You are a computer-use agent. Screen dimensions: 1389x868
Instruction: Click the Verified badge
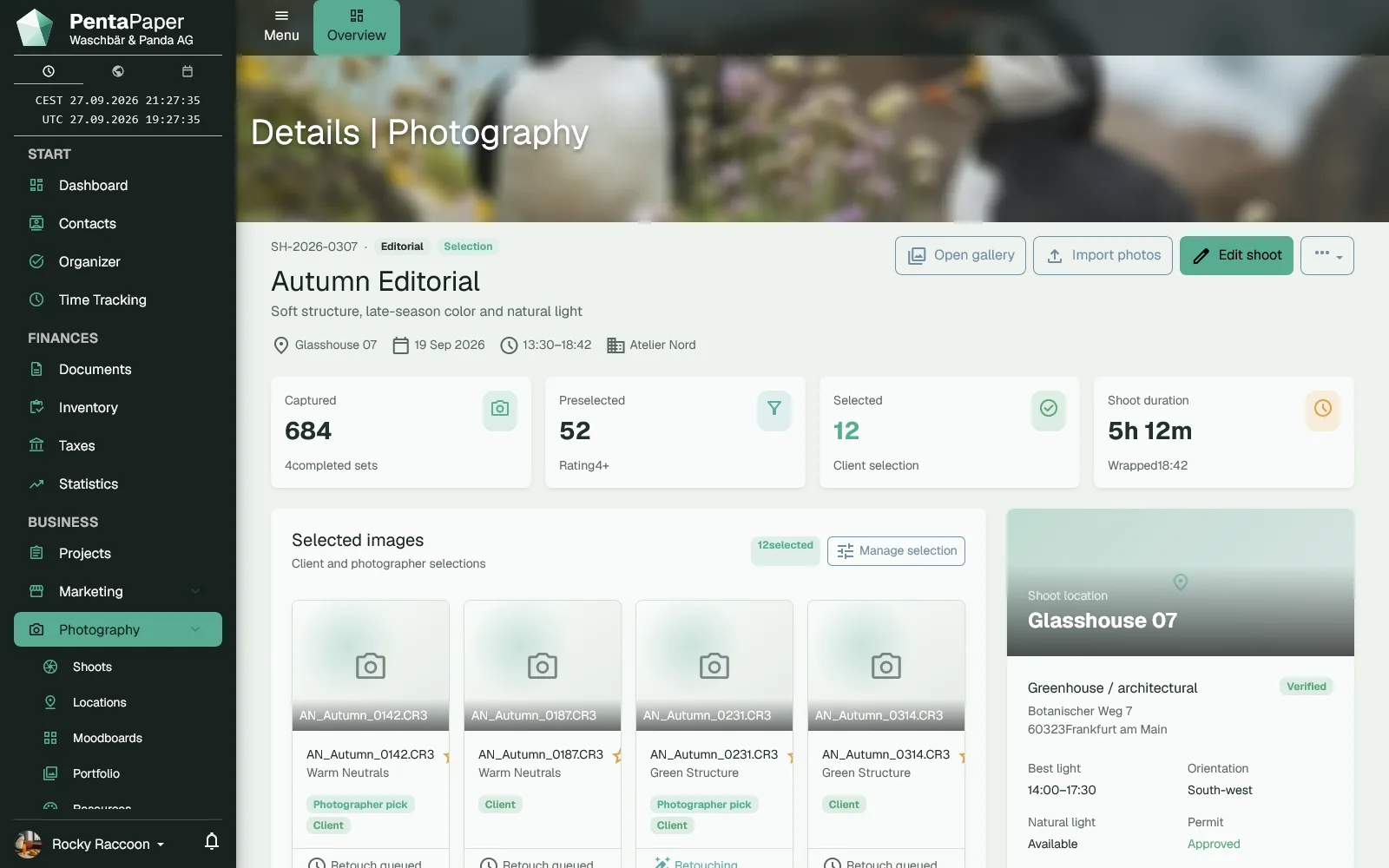[x=1307, y=687]
